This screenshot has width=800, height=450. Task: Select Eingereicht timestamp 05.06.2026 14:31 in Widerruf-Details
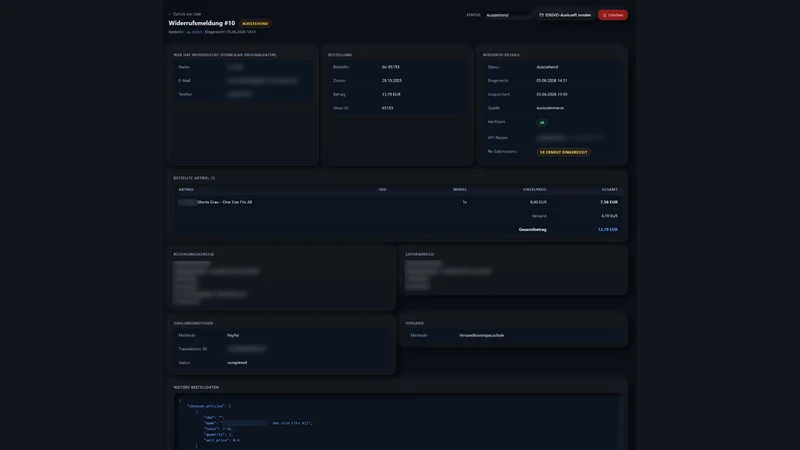coord(552,81)
